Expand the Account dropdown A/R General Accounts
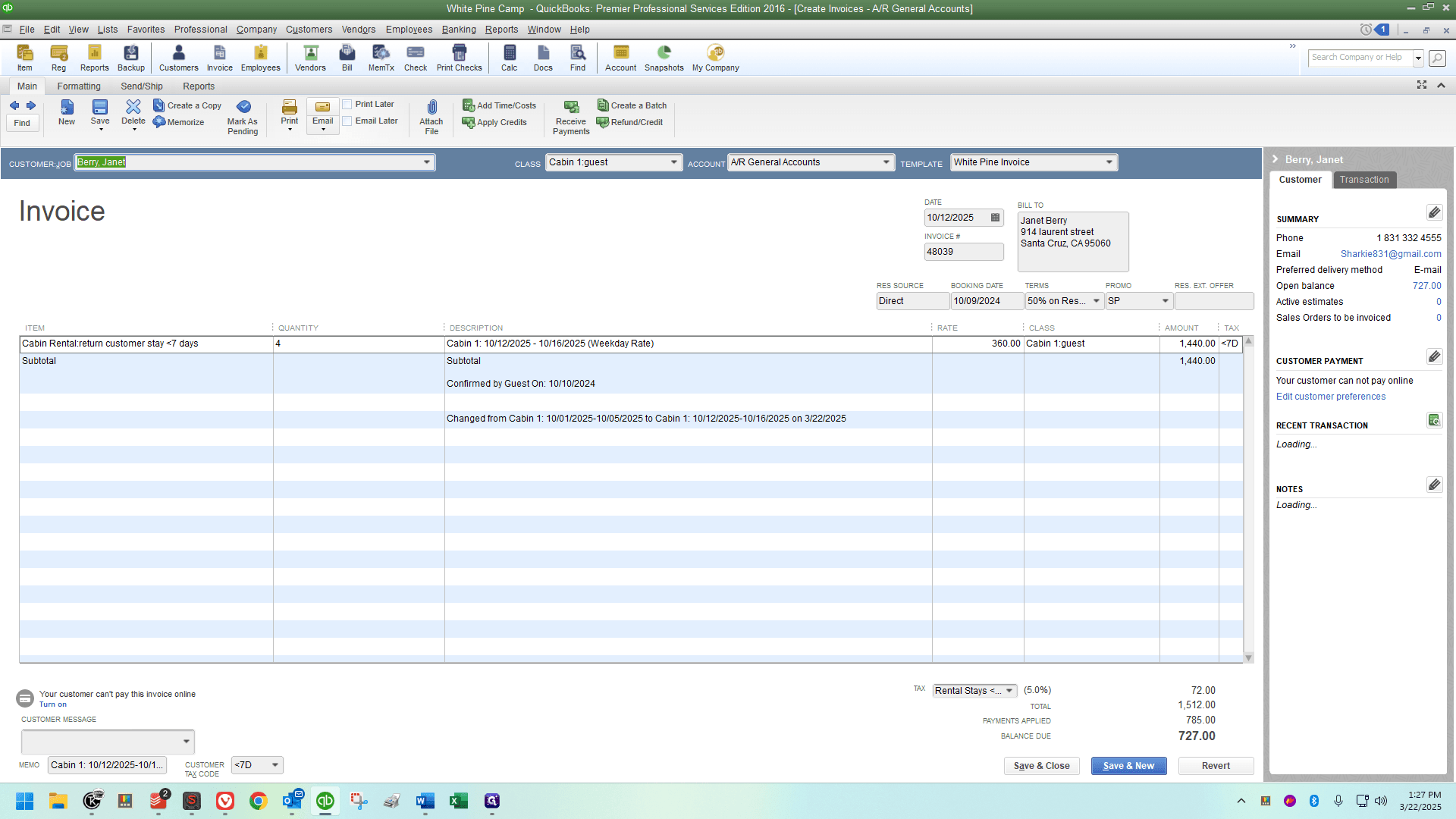The width and height of the screenshot is (1456, 819). [886, 162]
